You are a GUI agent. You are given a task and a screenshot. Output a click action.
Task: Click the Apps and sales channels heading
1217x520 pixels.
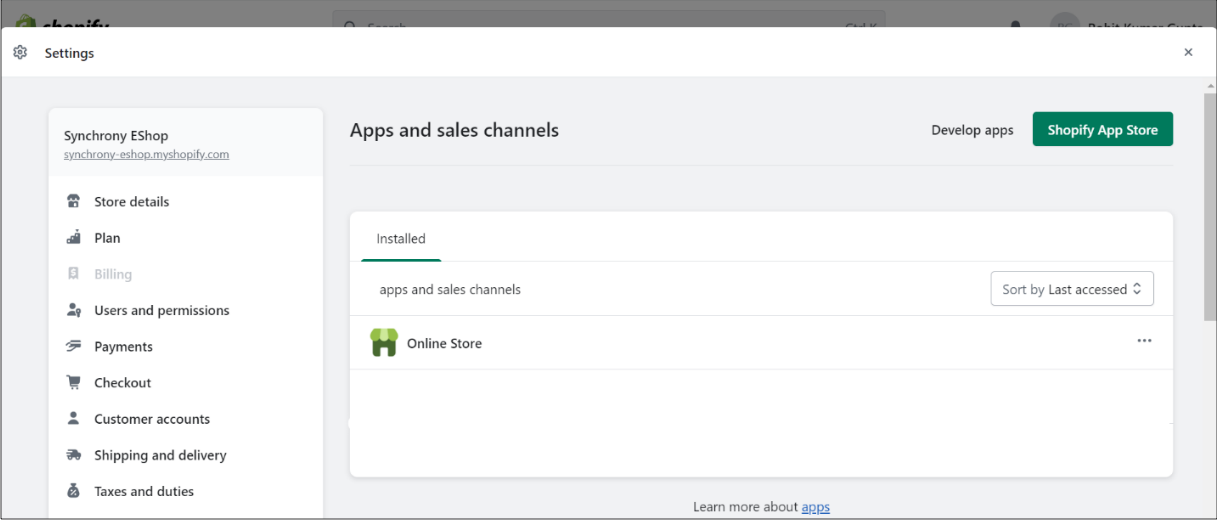tap(454, 130)
